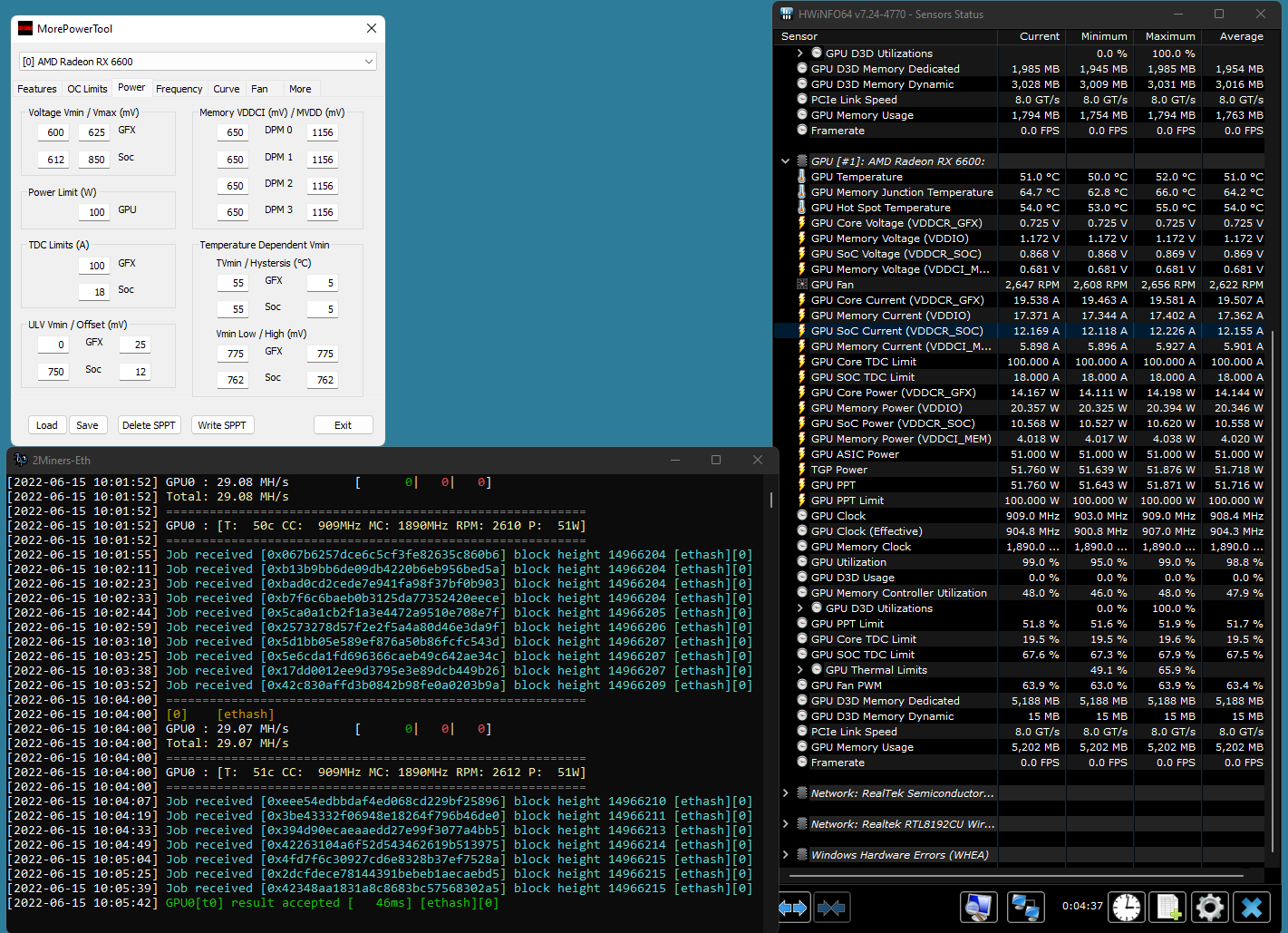Viewport: 1288px width, 933px height.
Task: Click the chip icon beside Windows Hardware Errors (WHEA)
Action: click(x=801, y=854)
